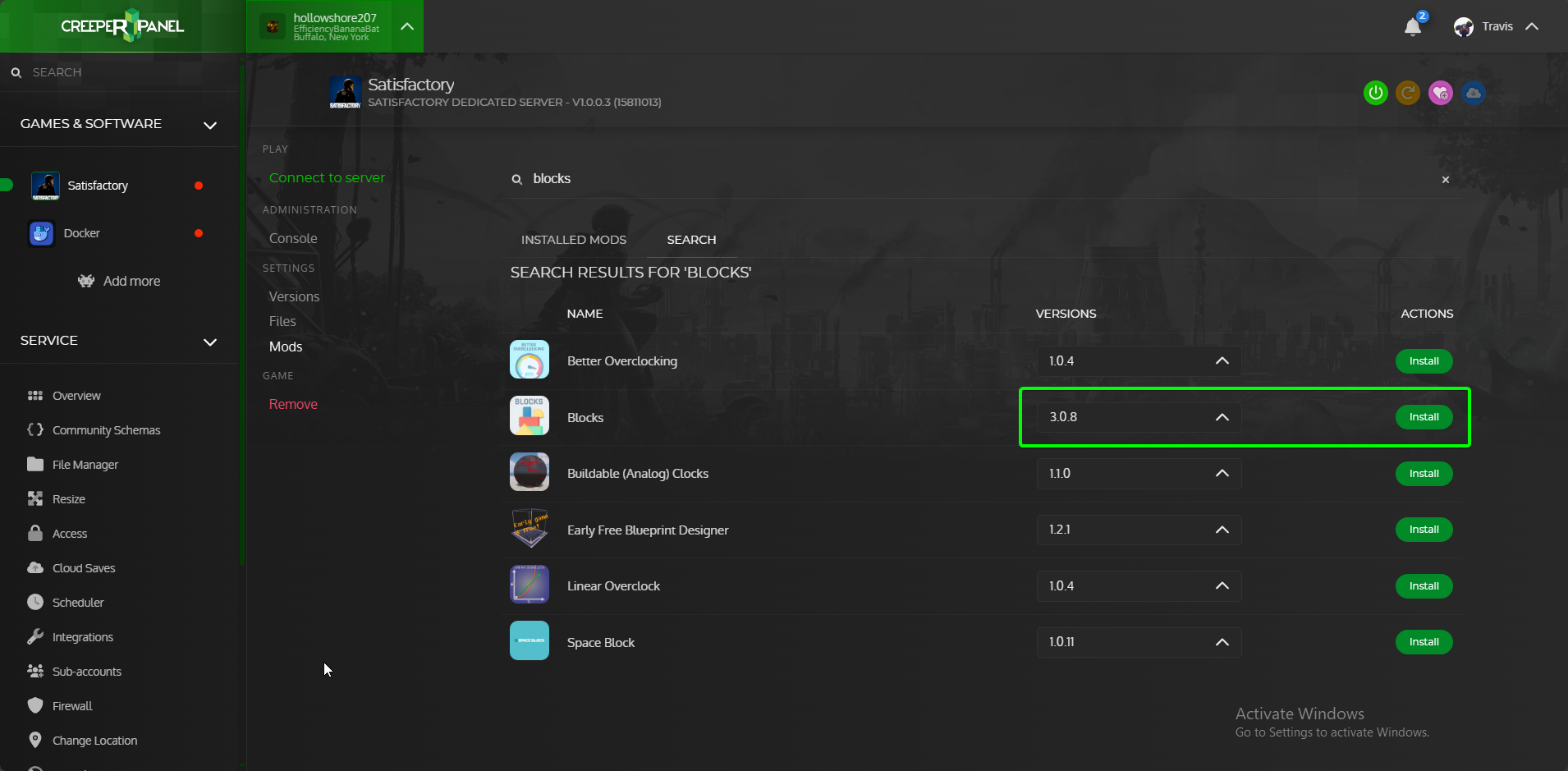Viewport: 1568px width, 771px height.
Task: Click the blue cloud icon
Action: [1474, 93]
